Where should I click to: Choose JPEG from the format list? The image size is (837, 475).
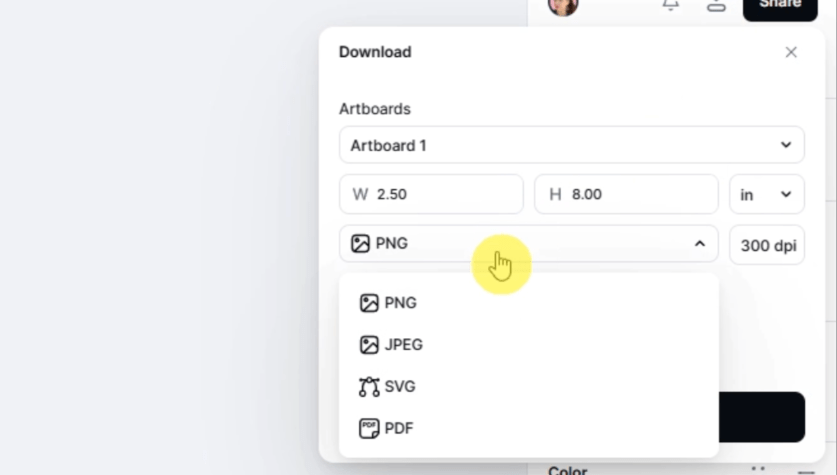(404, 345)
